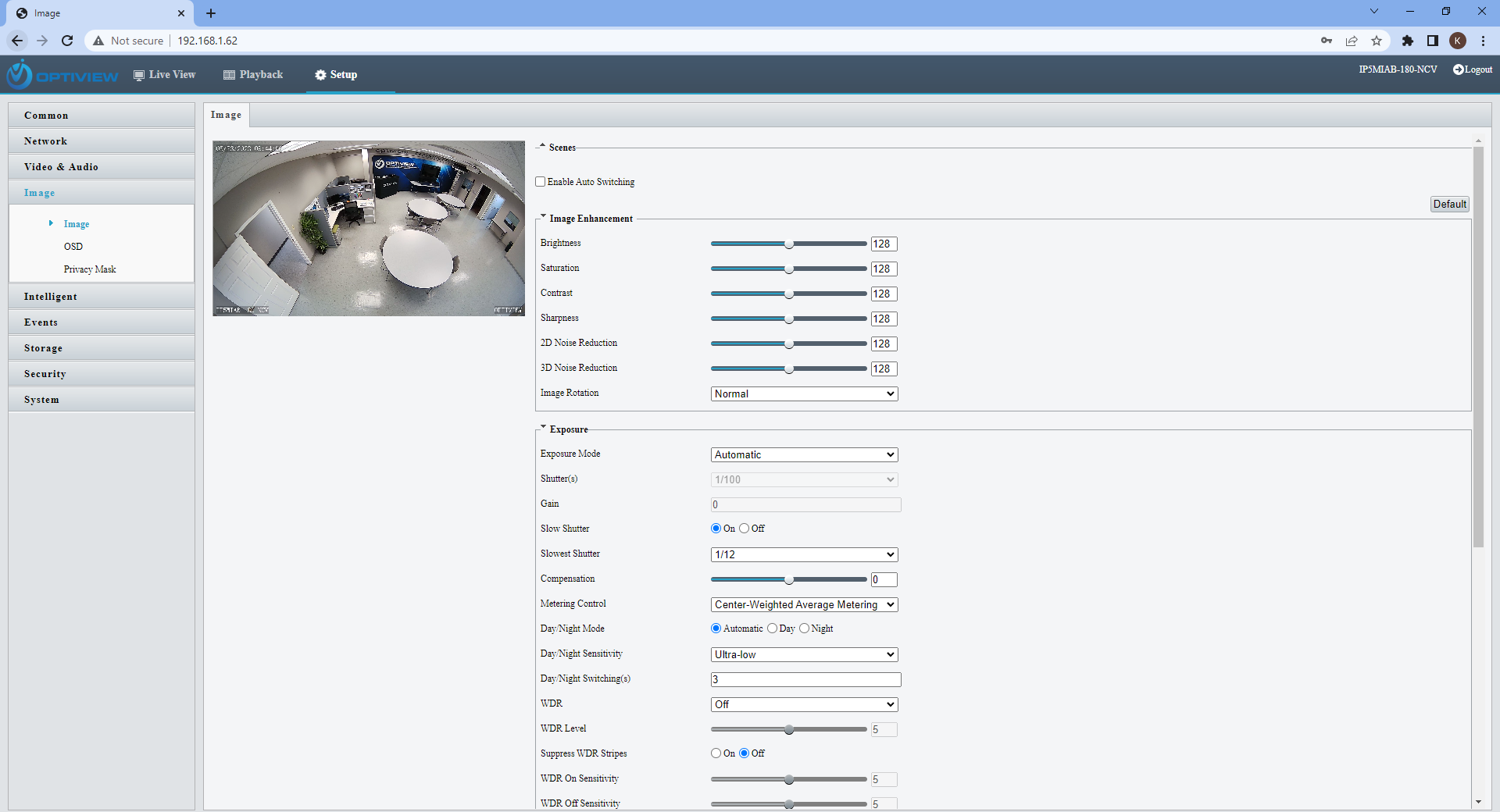This screenshot has height=812, width=1500.
Task: Click the Brightness slider handle
Action: tap(789, 244)
